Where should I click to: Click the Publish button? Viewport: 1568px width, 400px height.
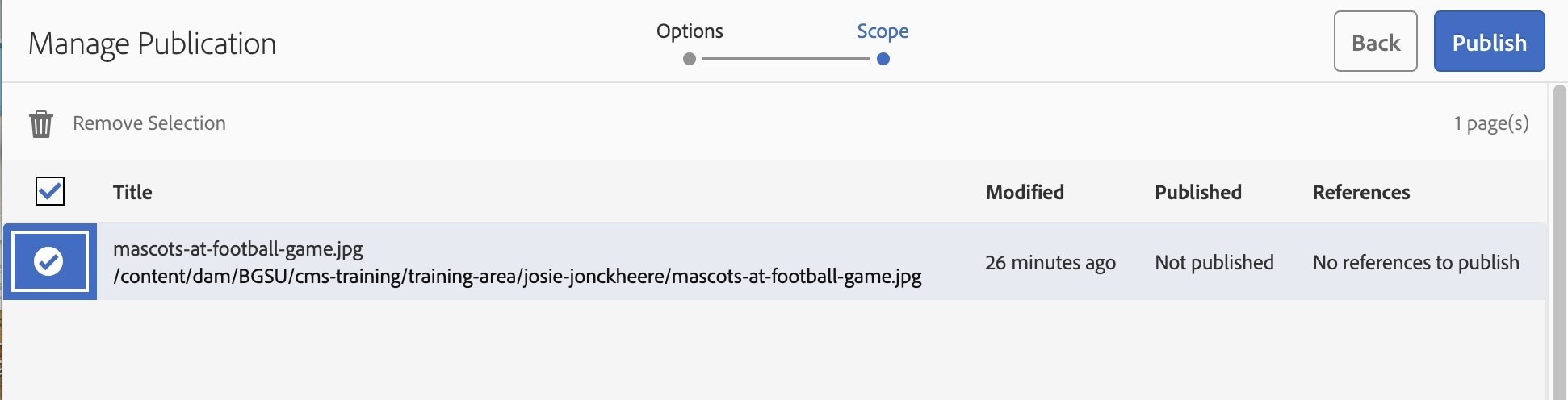pos(1489,42)
